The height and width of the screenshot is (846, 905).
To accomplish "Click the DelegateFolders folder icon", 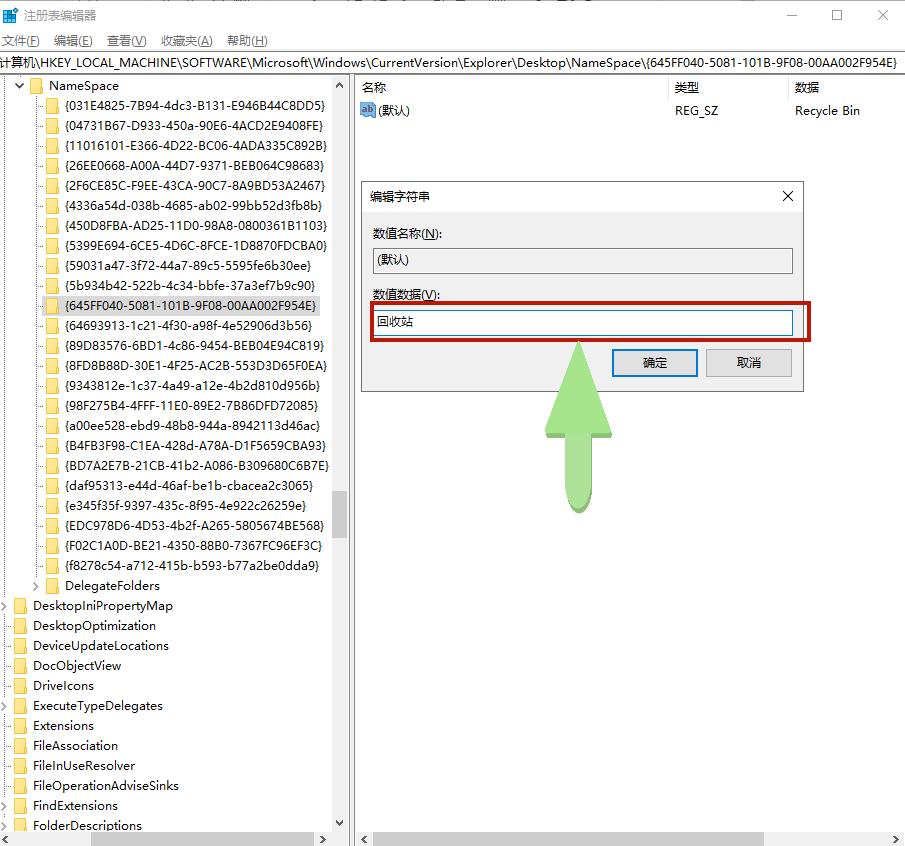I will coord(52,586).
